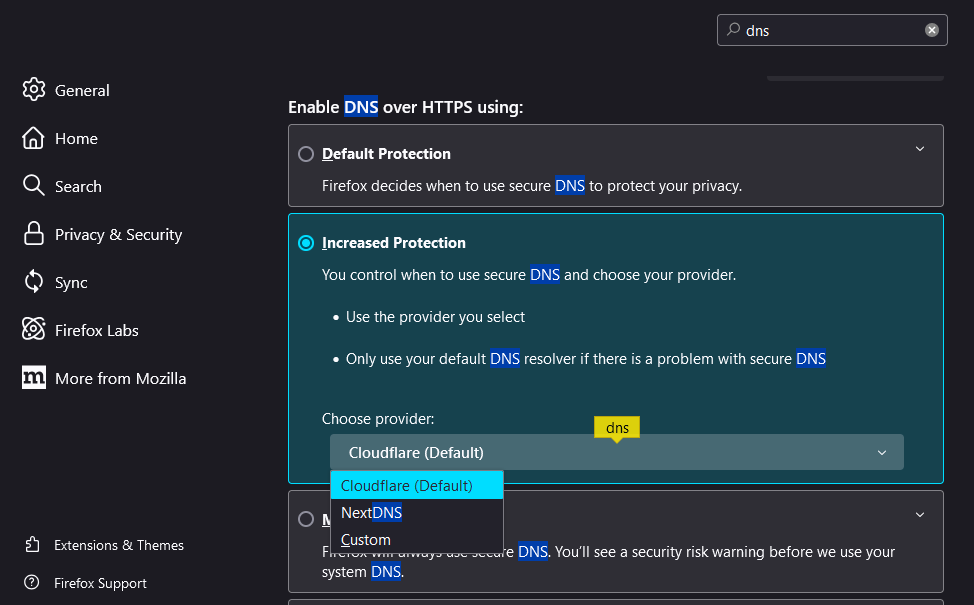Open Home settings category
This screenshot has width=974, height=605.
click(76, 139)
